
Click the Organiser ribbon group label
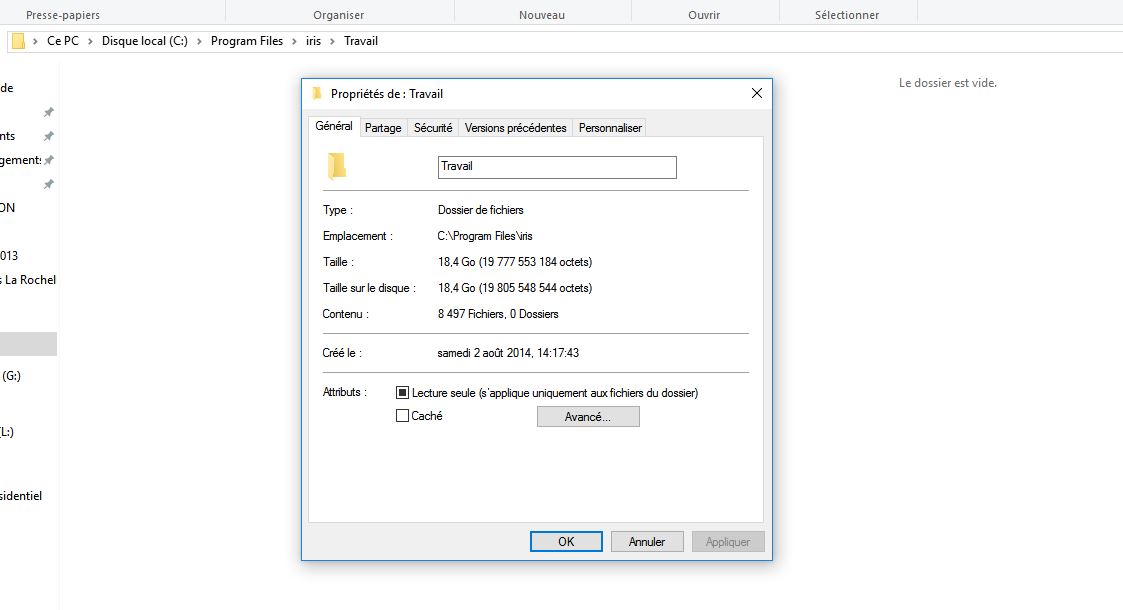pos(339,15)
